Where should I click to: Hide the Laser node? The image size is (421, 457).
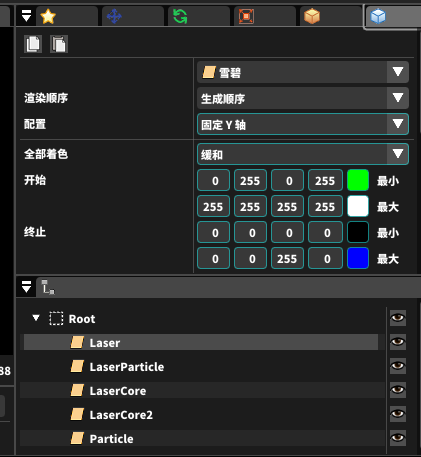coord(398,342)
